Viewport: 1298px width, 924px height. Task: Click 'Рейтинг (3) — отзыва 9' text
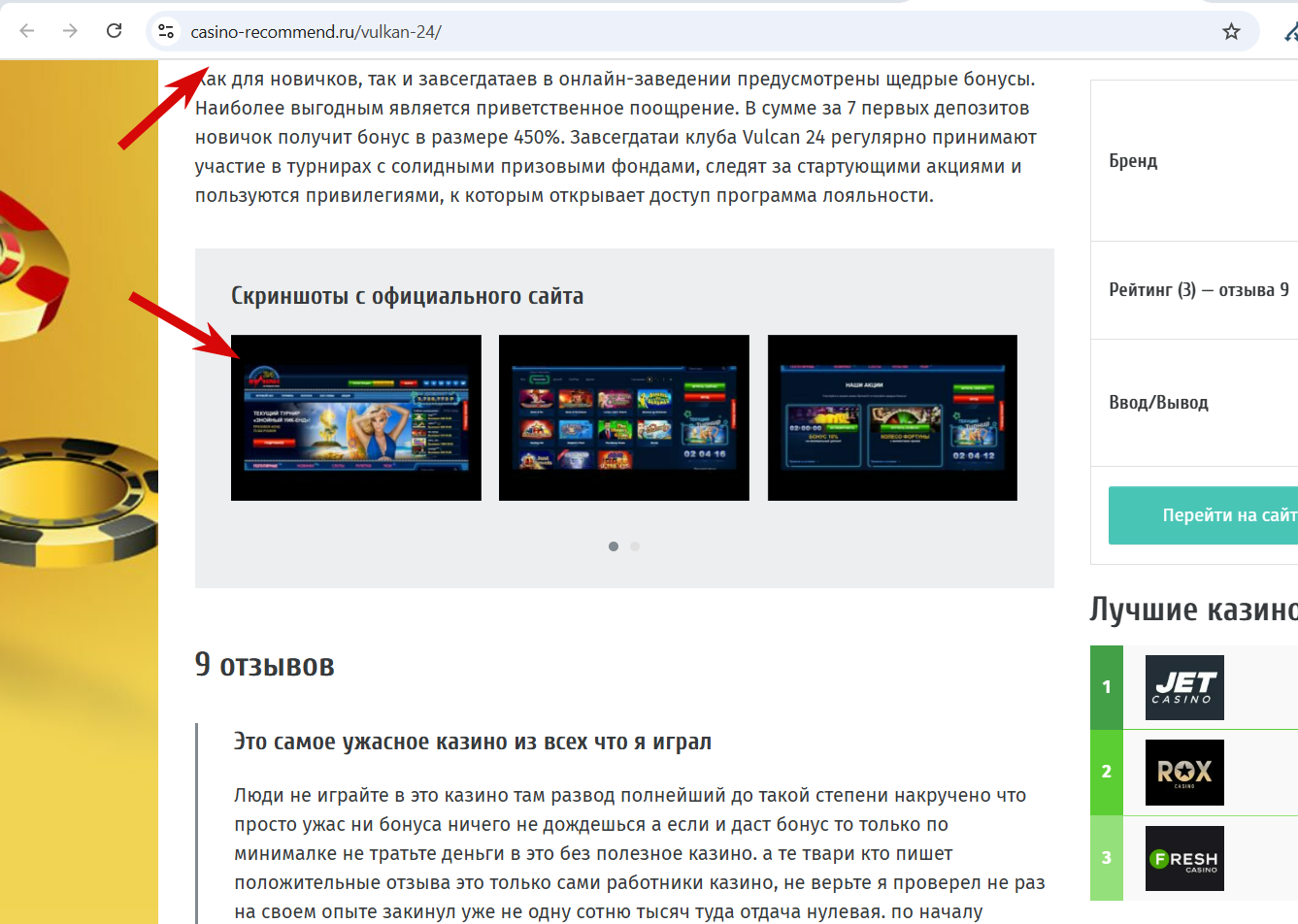(x=1199, y=290)
